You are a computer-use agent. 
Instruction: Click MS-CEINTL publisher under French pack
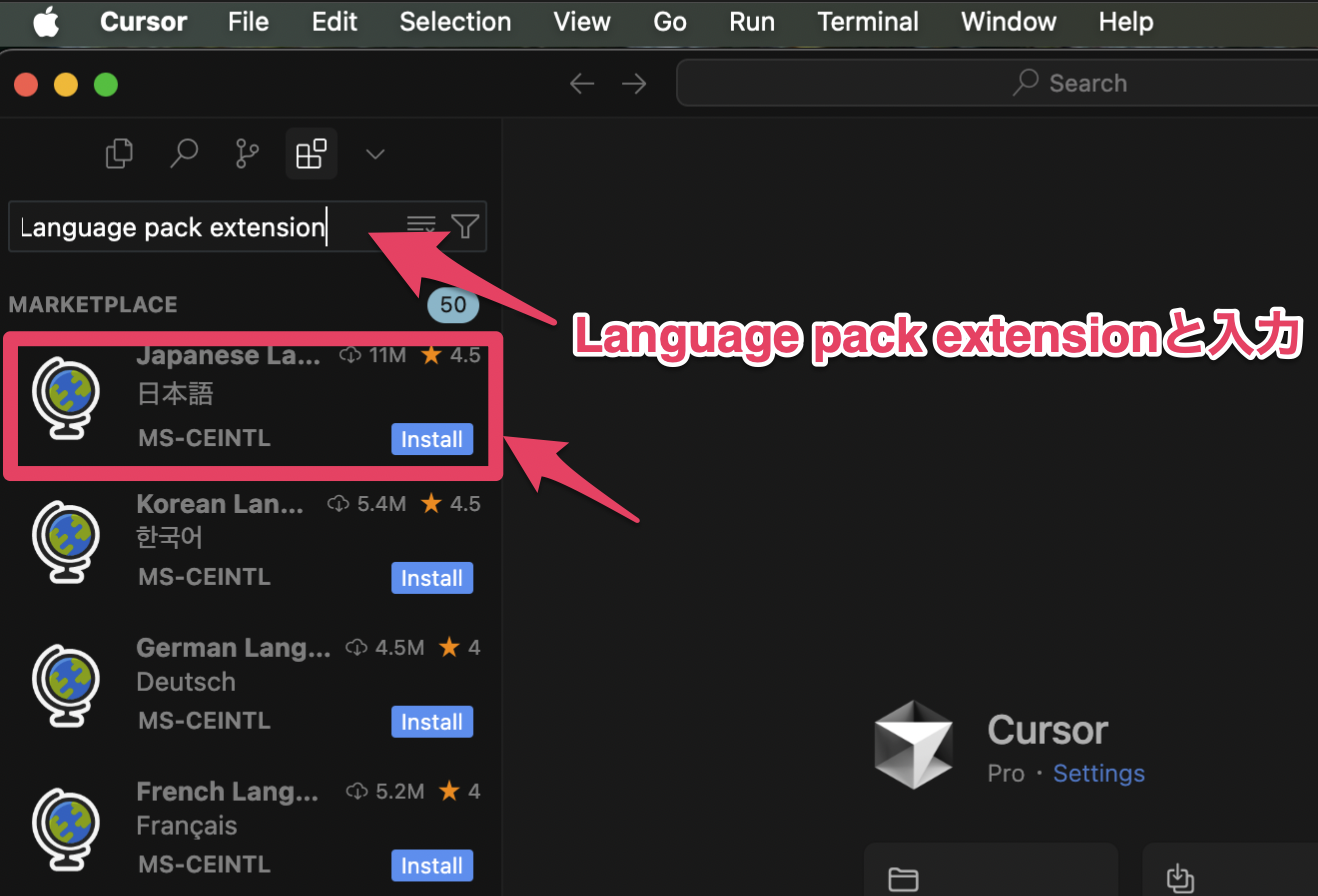click(204, 864)
